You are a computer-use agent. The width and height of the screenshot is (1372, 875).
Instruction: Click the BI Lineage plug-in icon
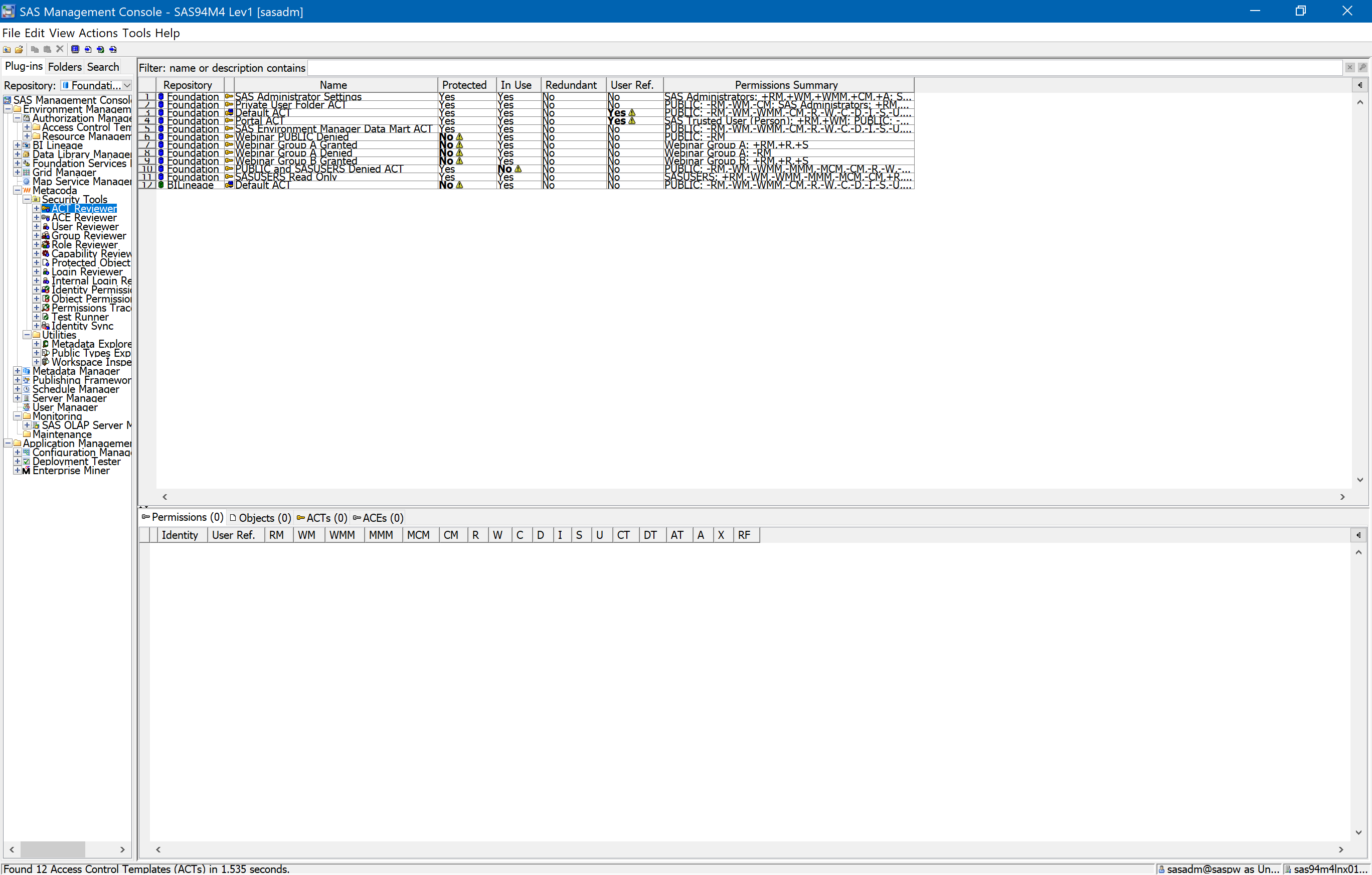pos(26,145)
